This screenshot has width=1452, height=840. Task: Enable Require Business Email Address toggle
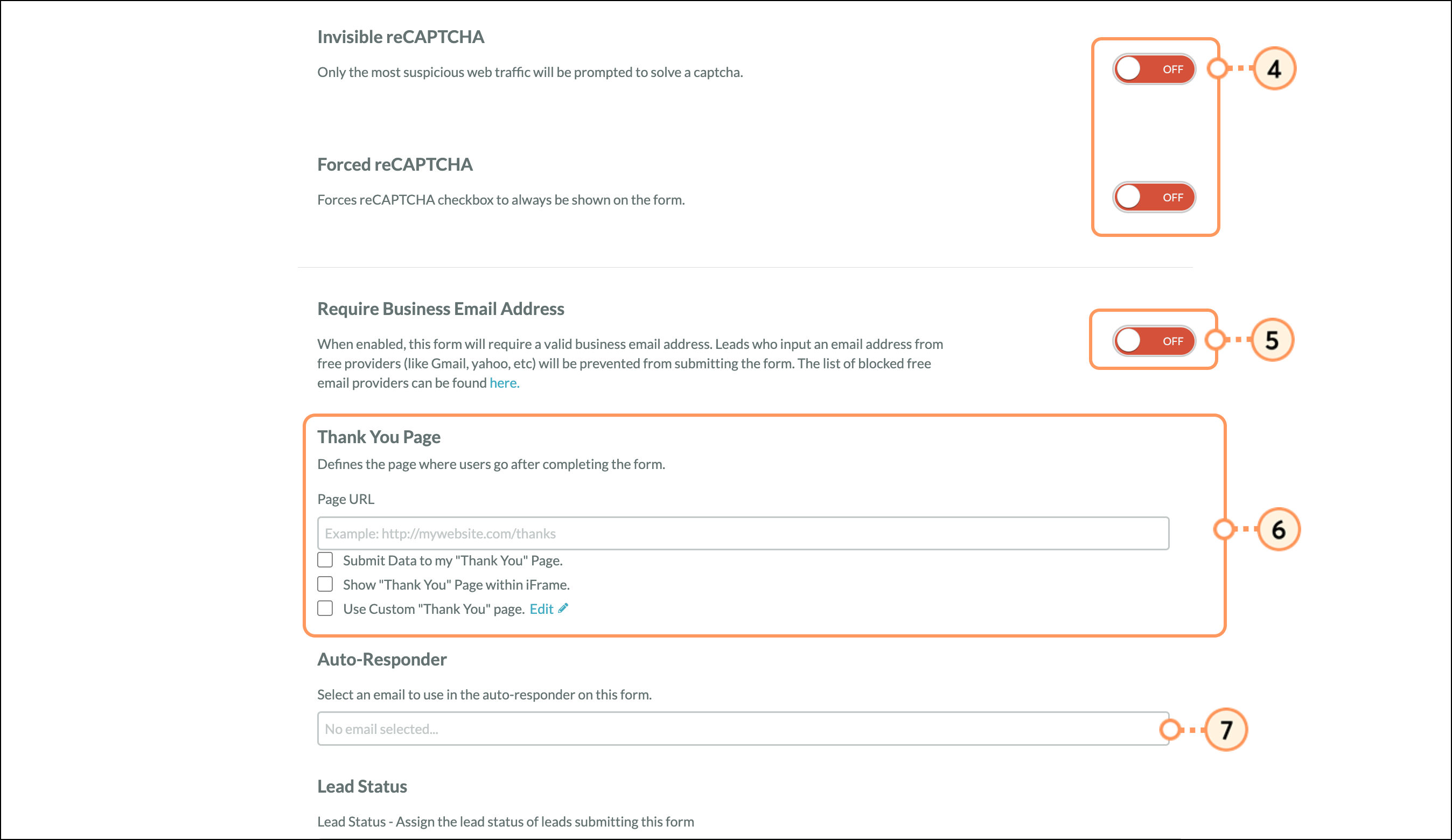tap(1154, 341)
